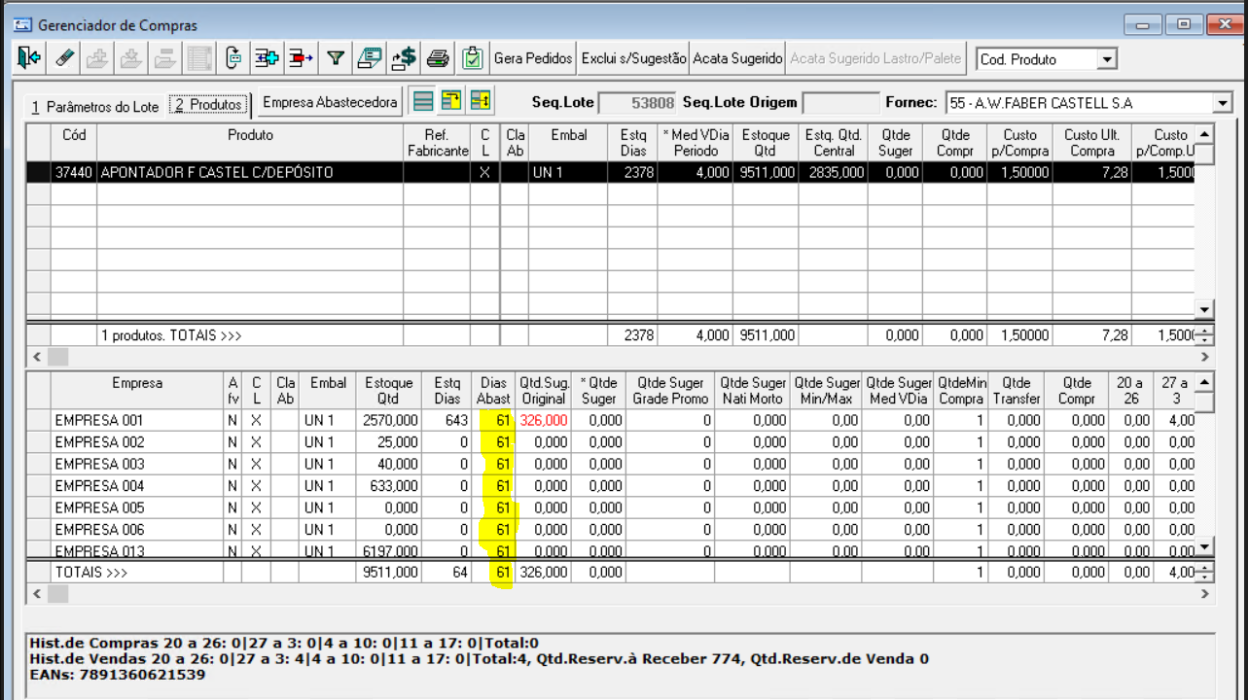Click the Exclui s/Sugestão button
Screen dimensions: 1248x700
(x=634, y=59)
